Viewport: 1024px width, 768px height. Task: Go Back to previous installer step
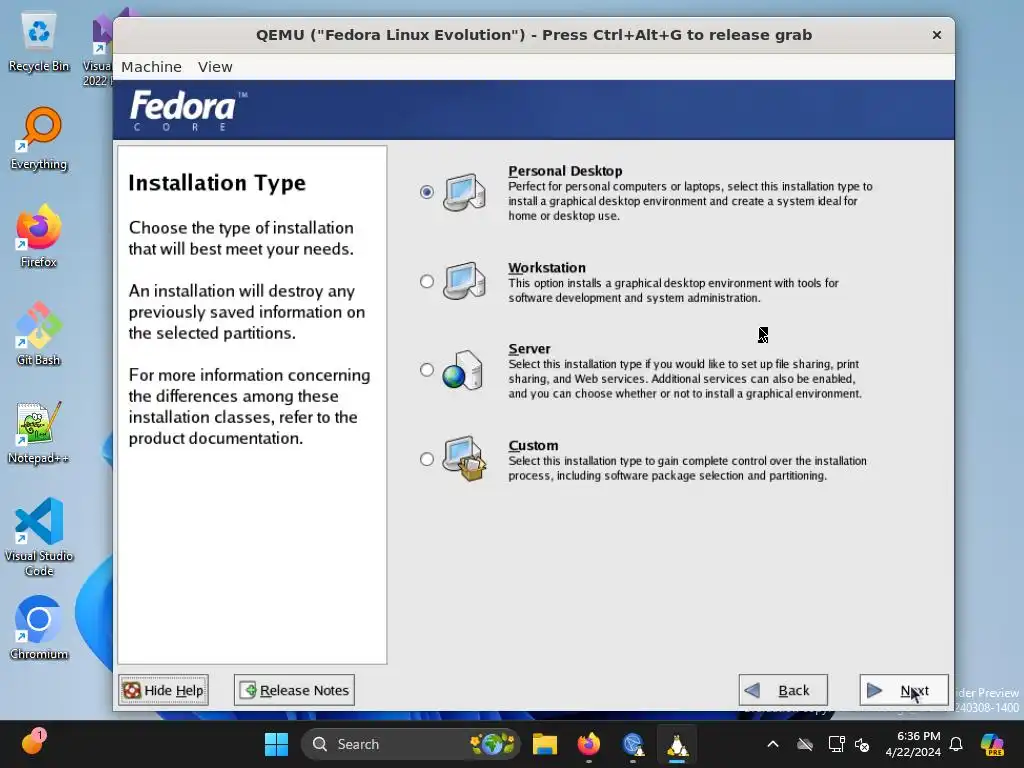pyautogui.click(x=783, y=690)
